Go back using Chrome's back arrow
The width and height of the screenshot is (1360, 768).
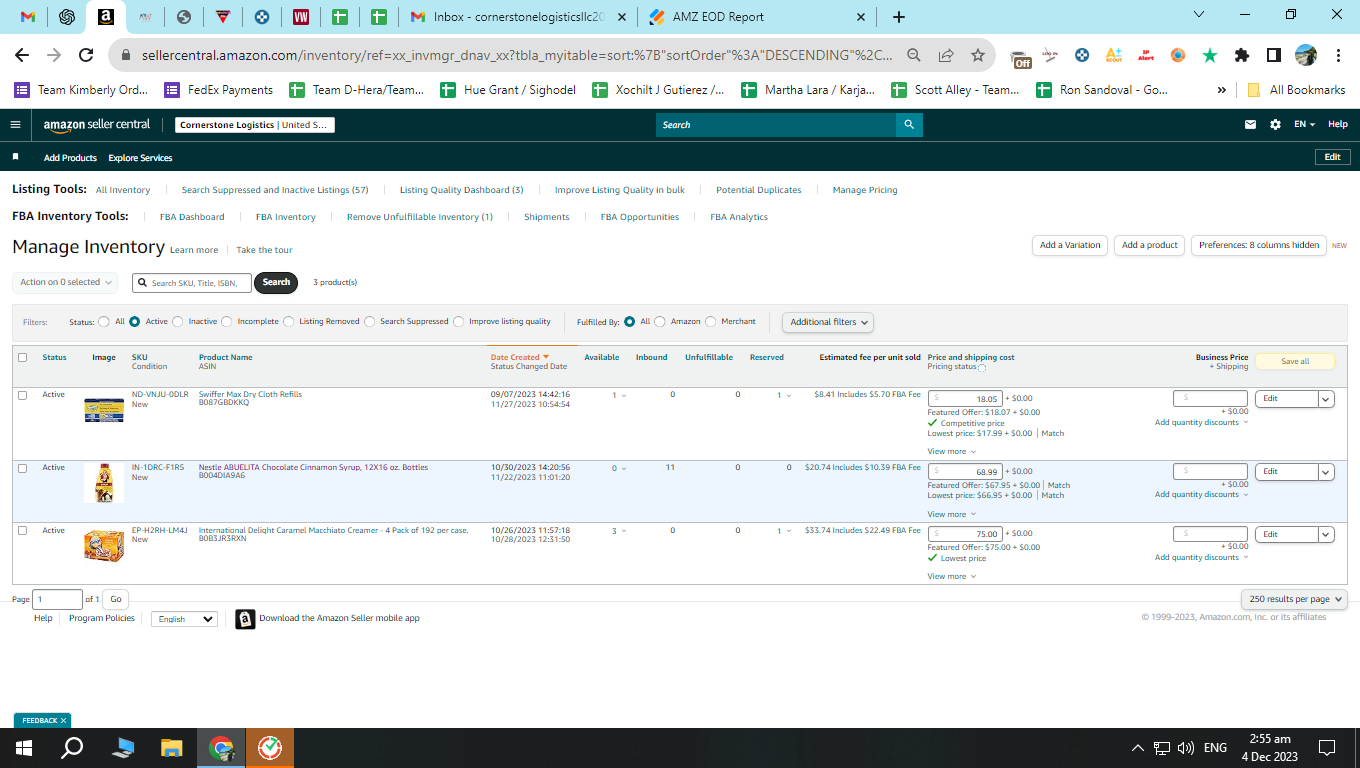22,55
